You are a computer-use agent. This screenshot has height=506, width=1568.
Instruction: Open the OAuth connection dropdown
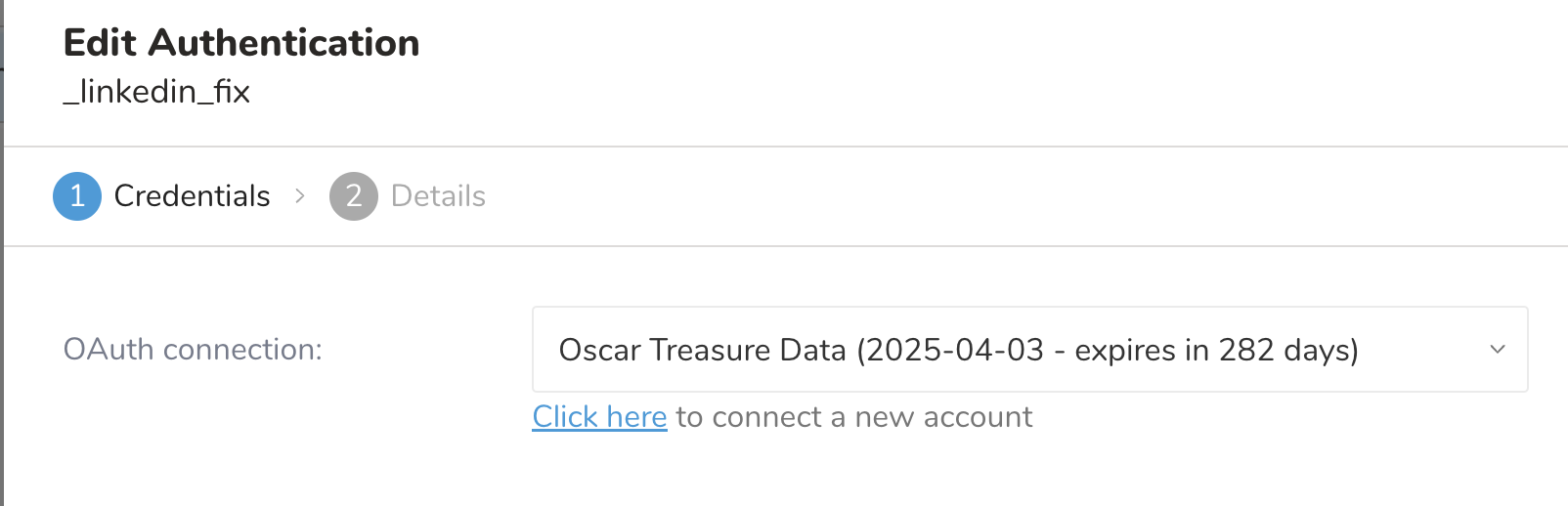pos(1028,350)
